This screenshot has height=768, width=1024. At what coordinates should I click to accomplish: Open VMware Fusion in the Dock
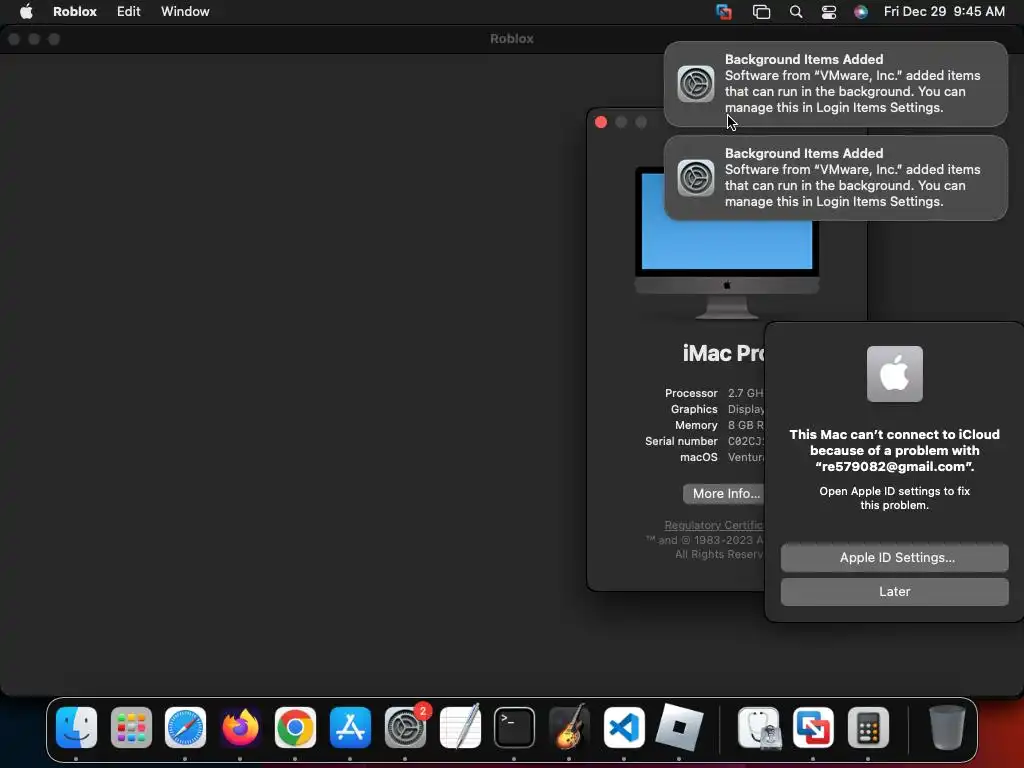[x=813, y=727]
